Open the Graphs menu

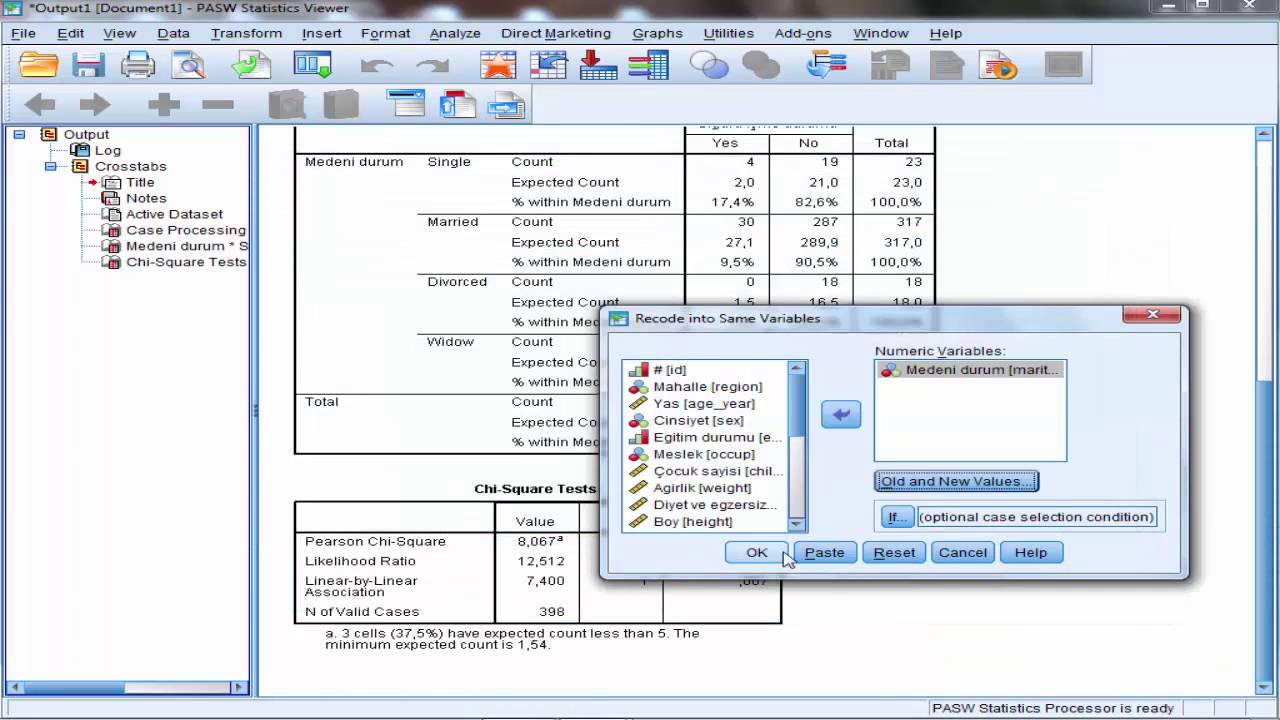click(x=657, y=33)
